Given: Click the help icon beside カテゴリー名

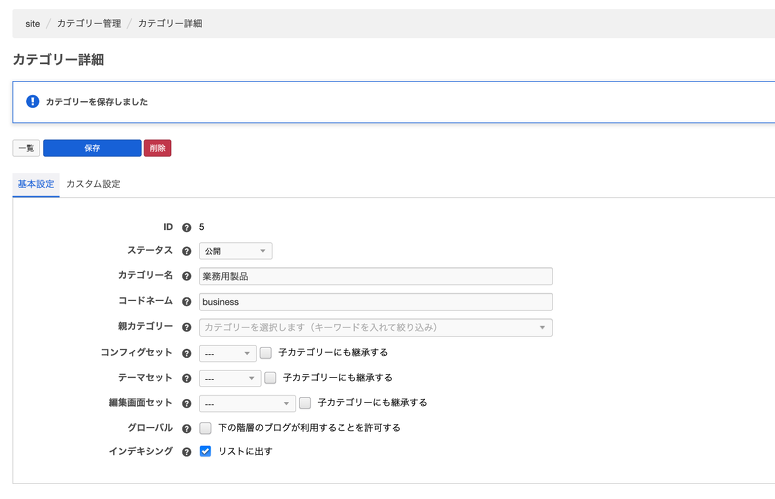Looking at the screenshot, I should (187, 276).
